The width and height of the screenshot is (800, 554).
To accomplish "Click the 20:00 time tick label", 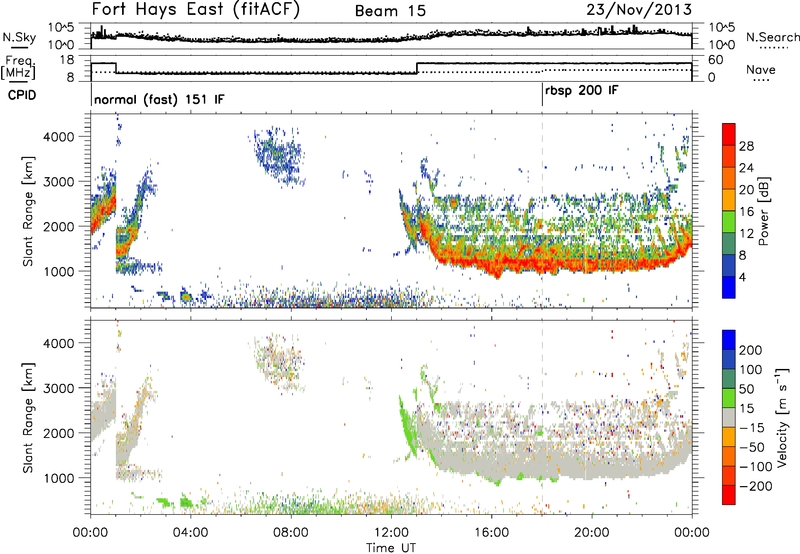I will (591, 533).
